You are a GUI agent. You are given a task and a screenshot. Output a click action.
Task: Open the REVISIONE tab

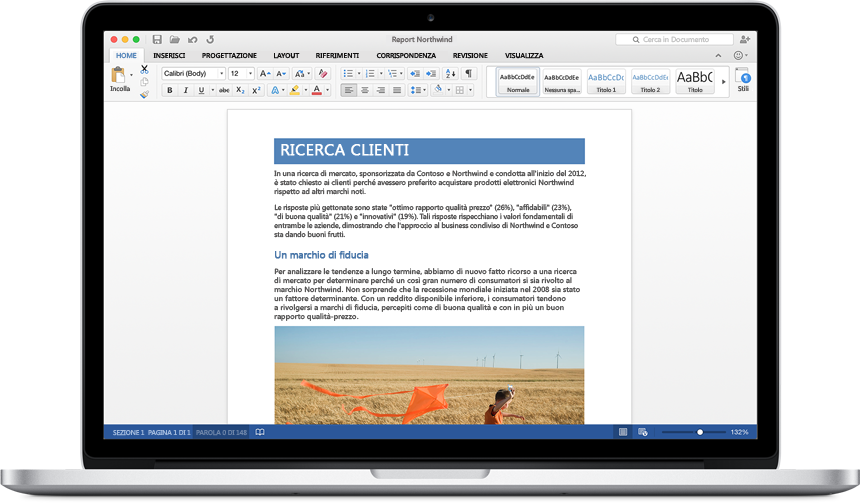coord(470,55)
